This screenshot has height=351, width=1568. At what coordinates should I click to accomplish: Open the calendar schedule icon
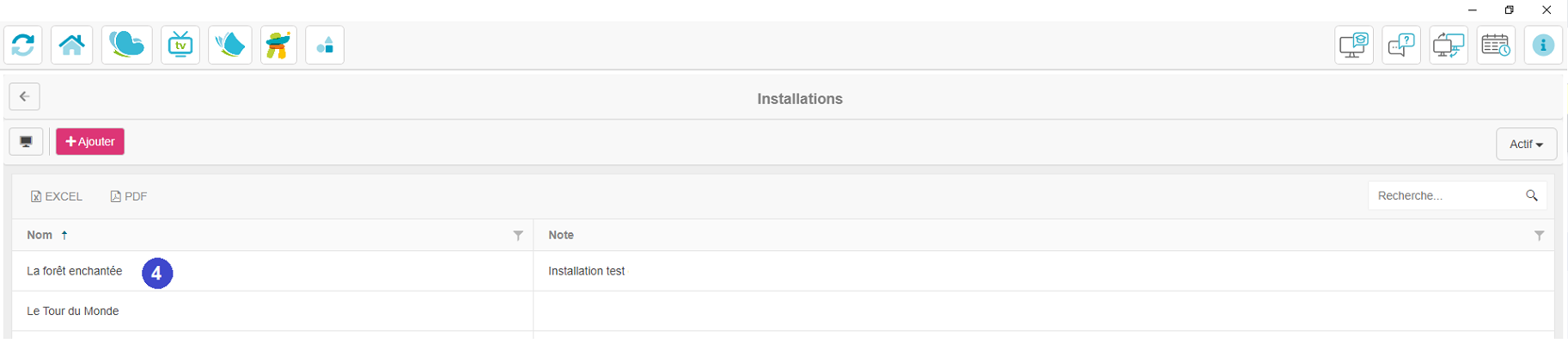coord(1496,45)
